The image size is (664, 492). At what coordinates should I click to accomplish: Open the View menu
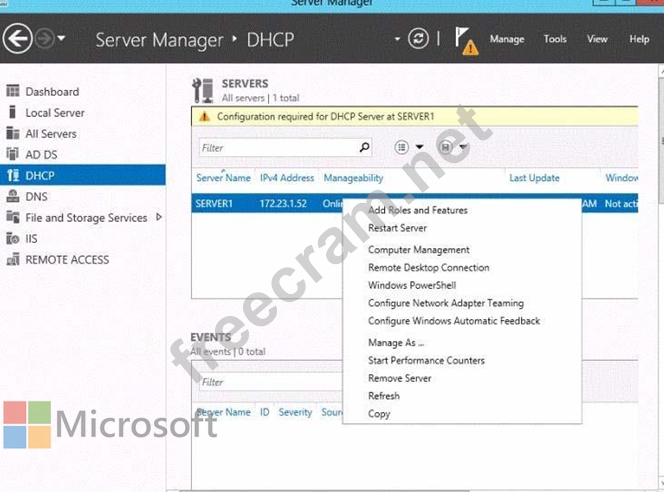pos(597,39)
